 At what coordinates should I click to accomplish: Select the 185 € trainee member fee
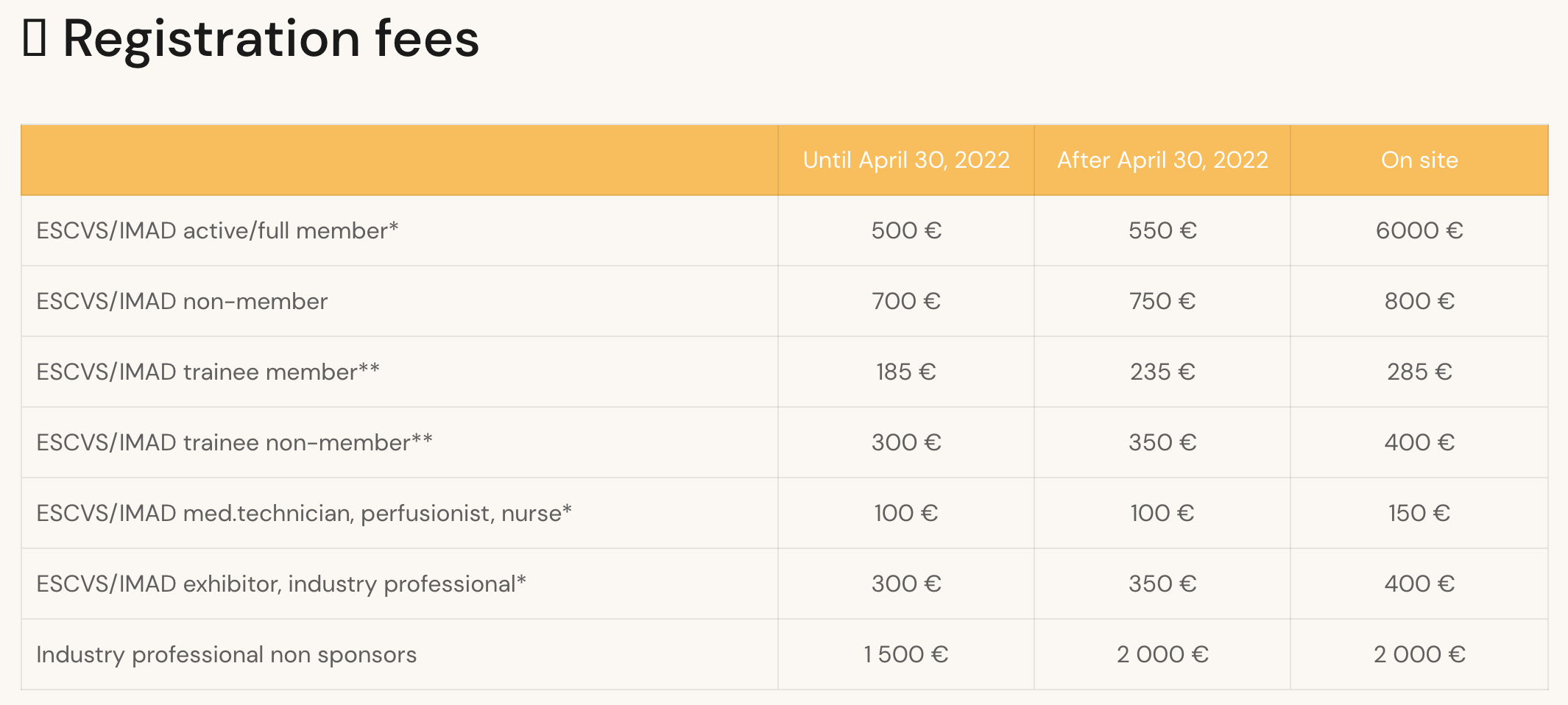(x=905, y=372)
